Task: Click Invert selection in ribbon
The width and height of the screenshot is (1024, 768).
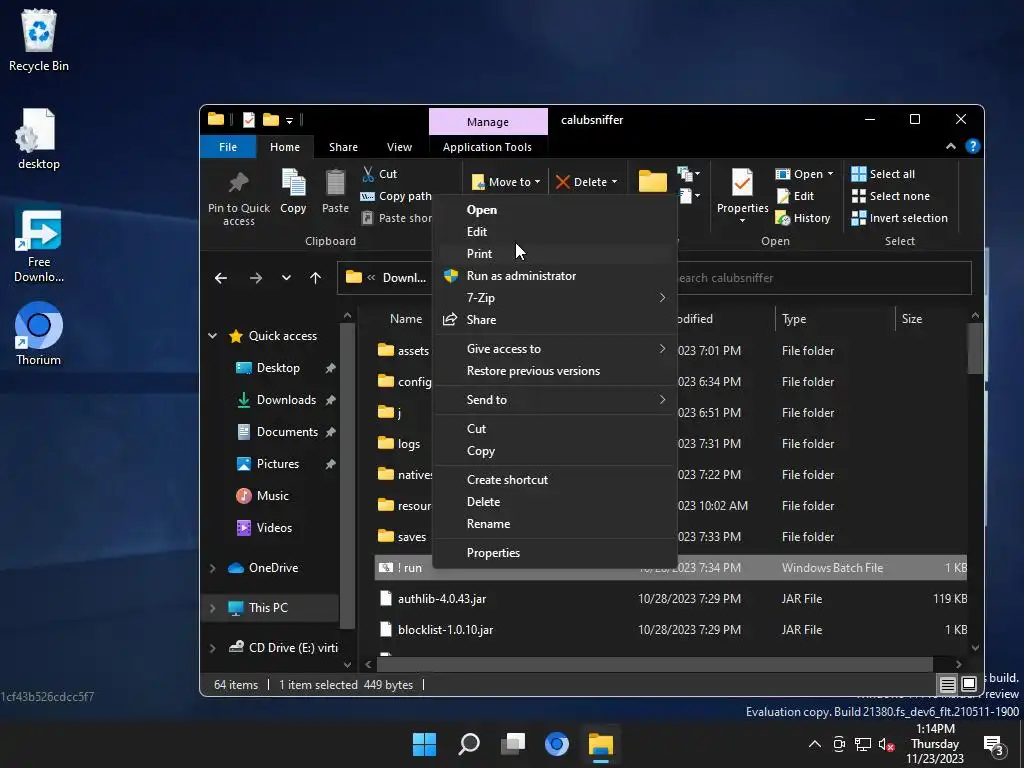Action: [x=899, y=218]
